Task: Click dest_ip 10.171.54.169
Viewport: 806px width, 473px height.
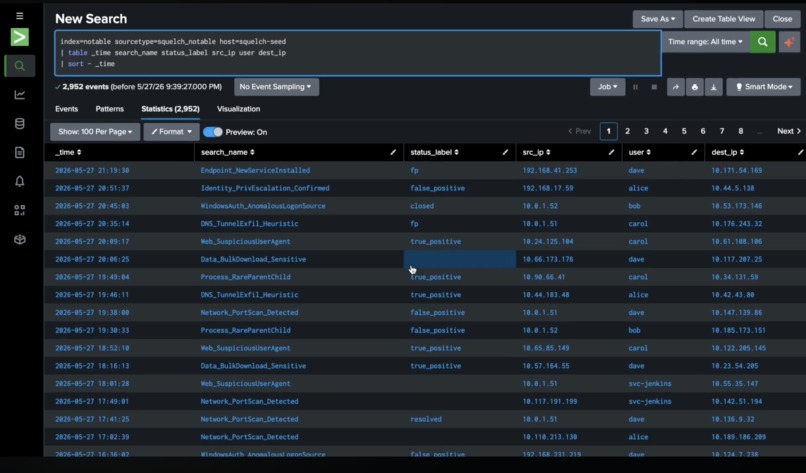Action: click(x=737, y=170)
